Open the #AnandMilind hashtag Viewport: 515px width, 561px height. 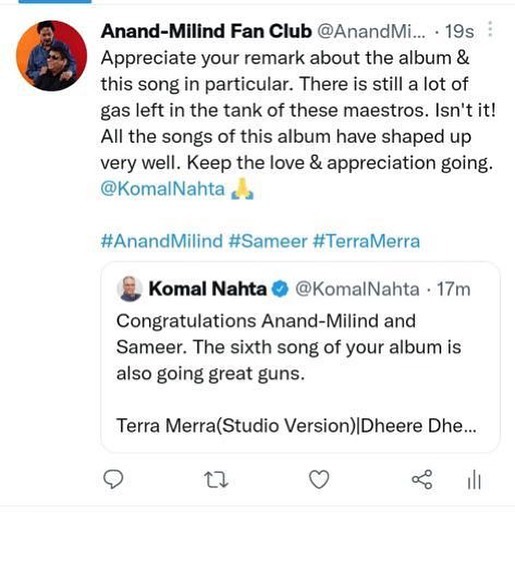coord(161,241)
